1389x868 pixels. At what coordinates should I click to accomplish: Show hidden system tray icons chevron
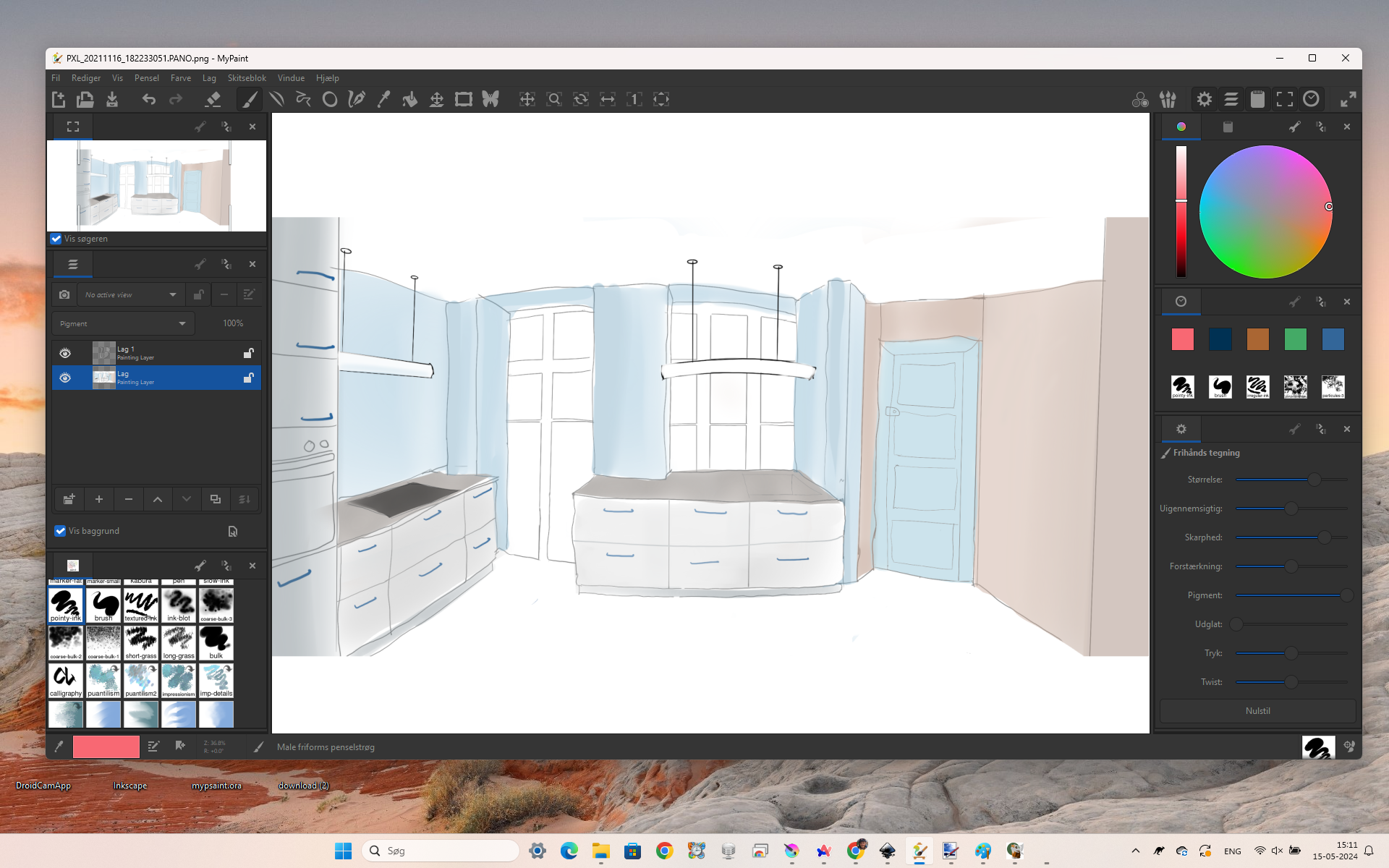pos(1135,851)
